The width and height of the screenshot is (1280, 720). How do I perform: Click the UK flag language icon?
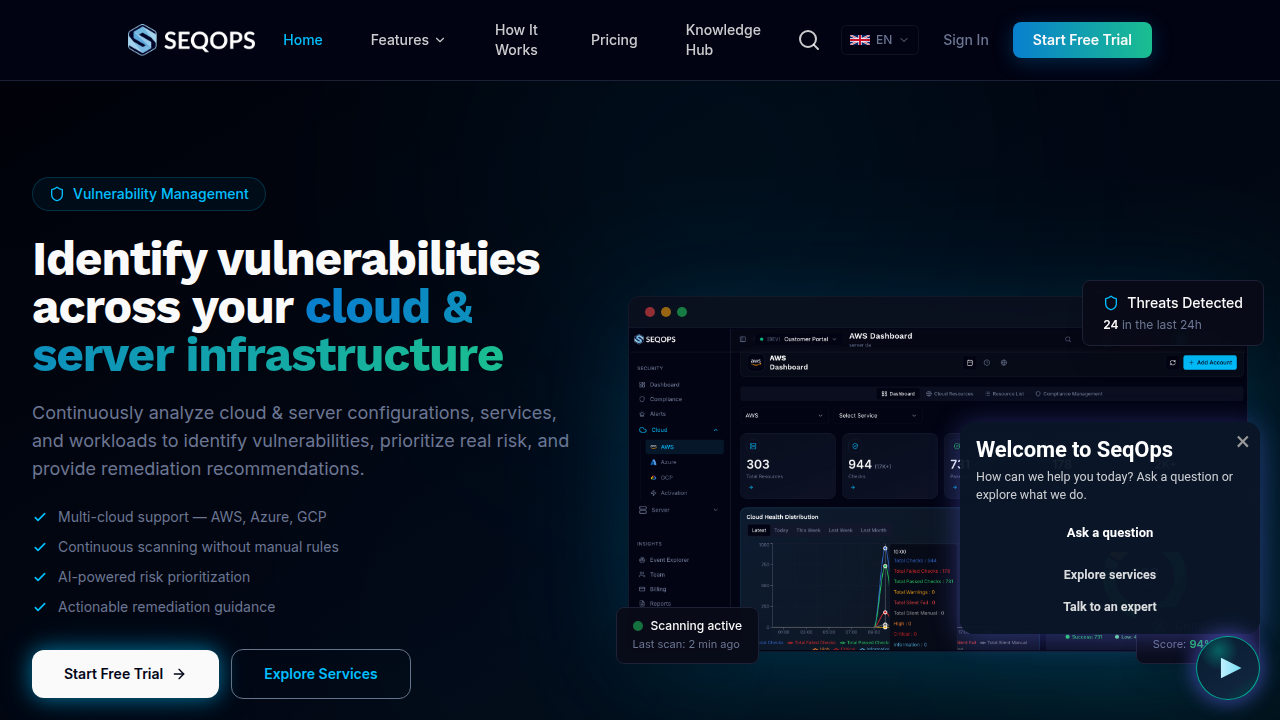coord(859,40)
